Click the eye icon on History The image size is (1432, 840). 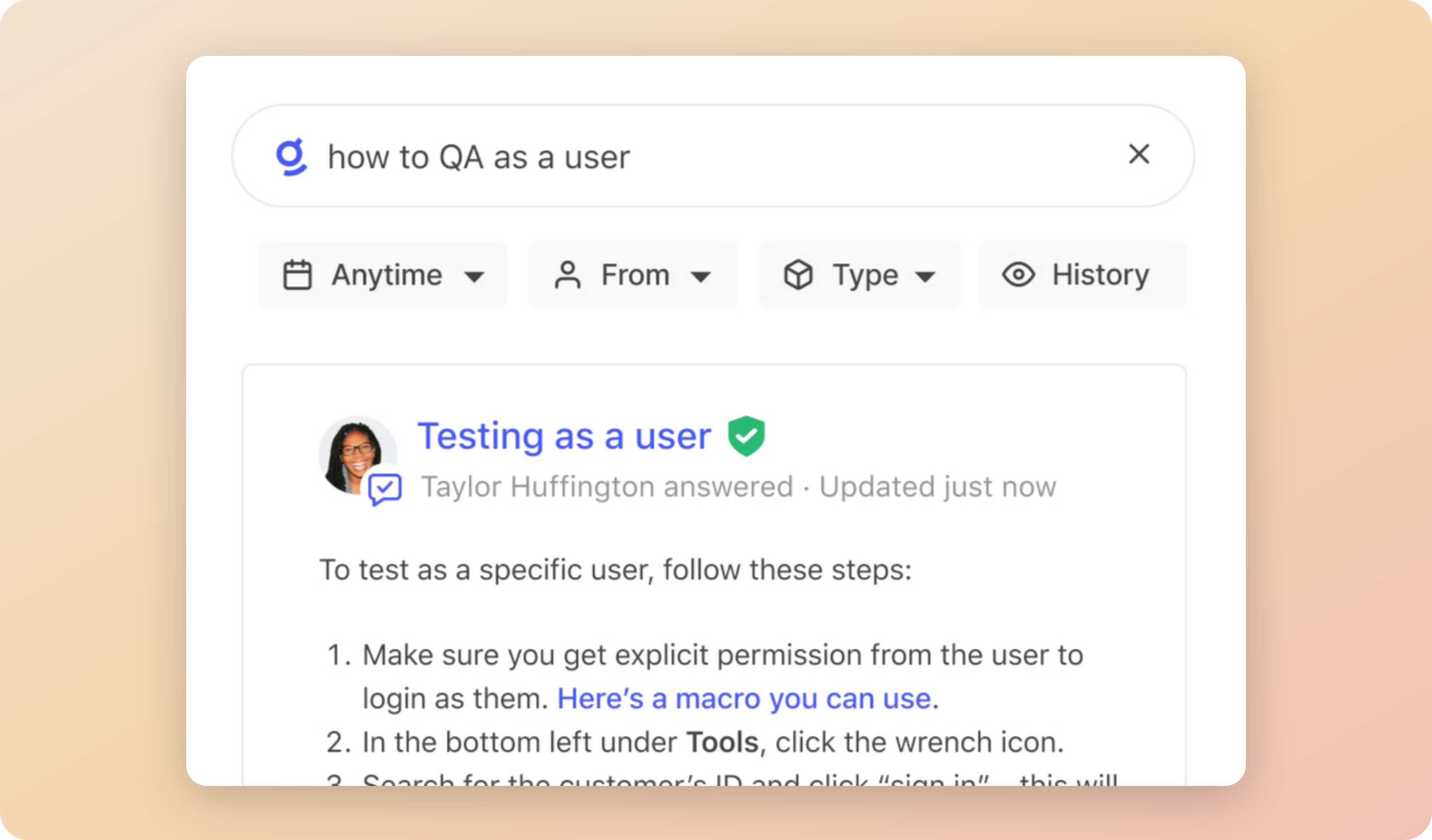click(x=1018, y=275)
